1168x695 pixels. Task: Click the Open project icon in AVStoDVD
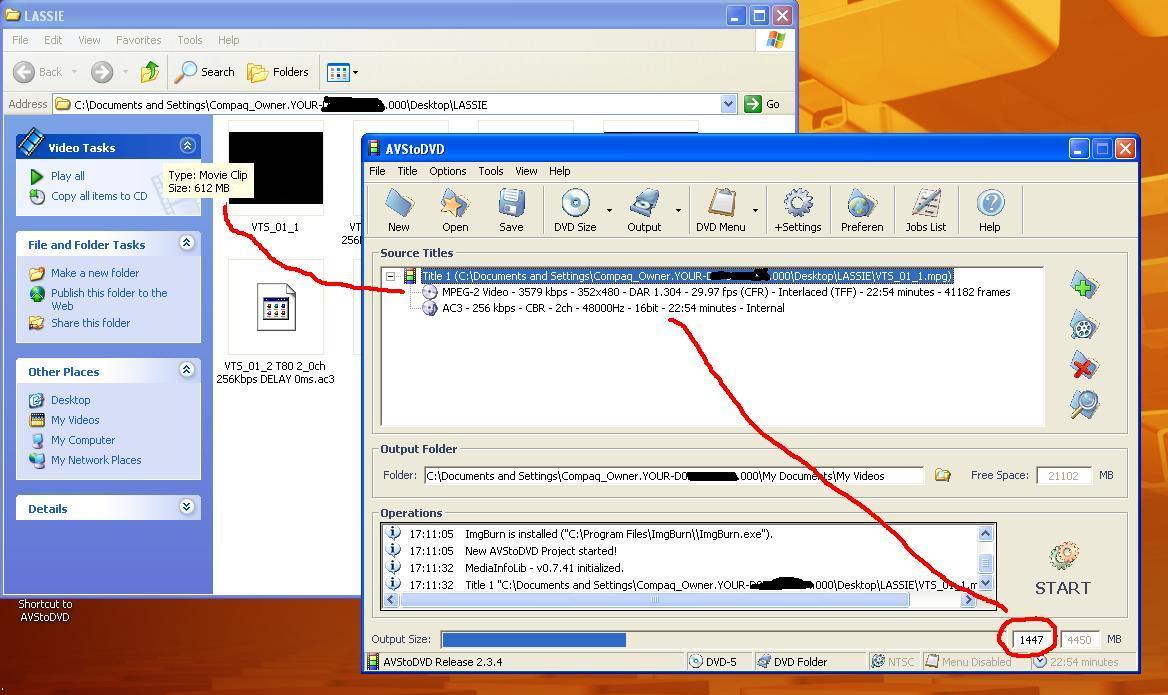point(454,210)
